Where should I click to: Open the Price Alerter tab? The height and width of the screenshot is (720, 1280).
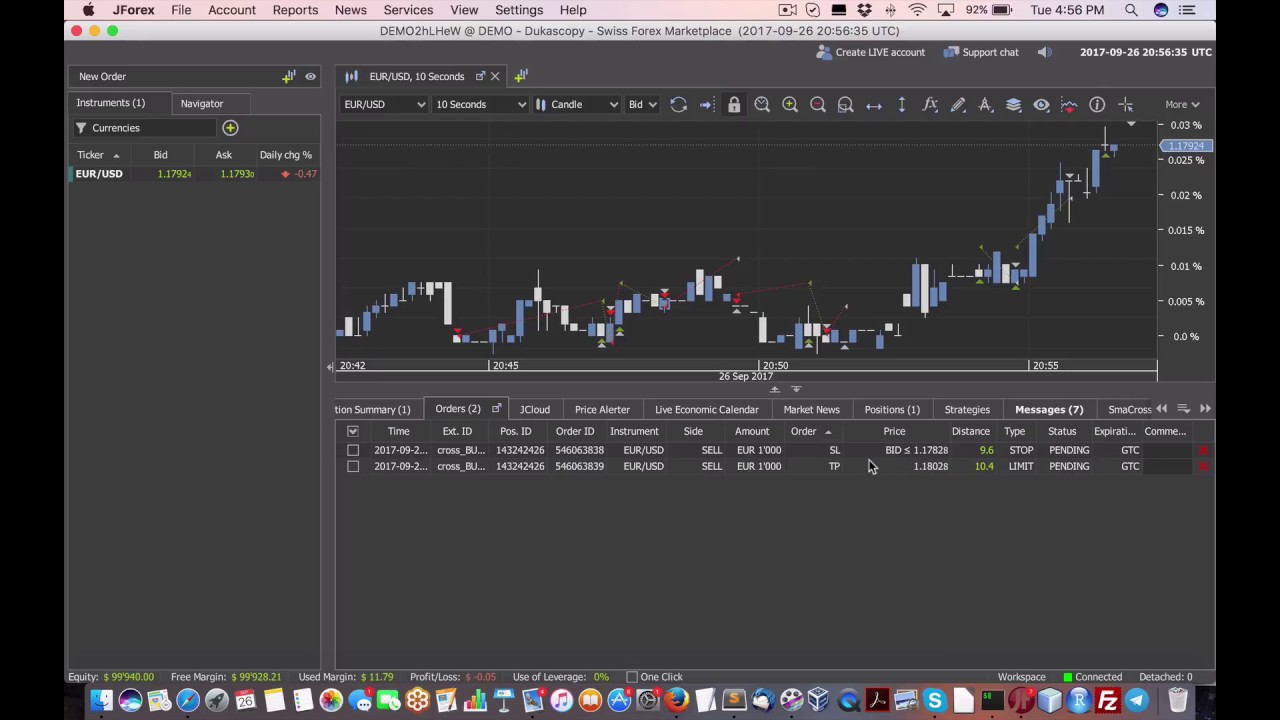tap(602, 409)
